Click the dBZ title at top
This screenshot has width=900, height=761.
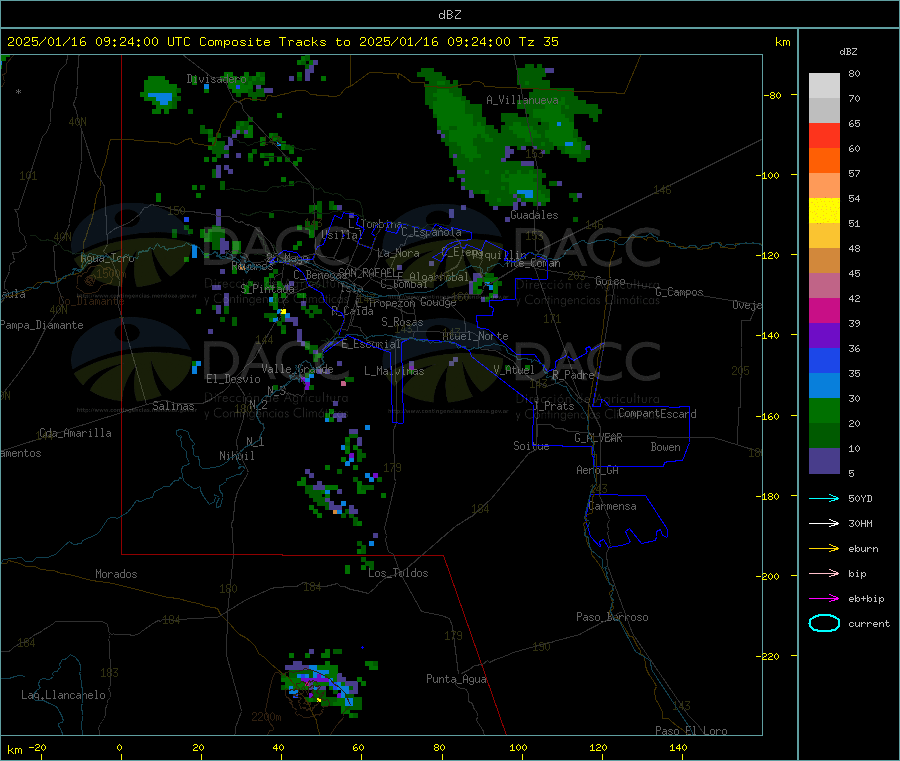coord(449,15)
